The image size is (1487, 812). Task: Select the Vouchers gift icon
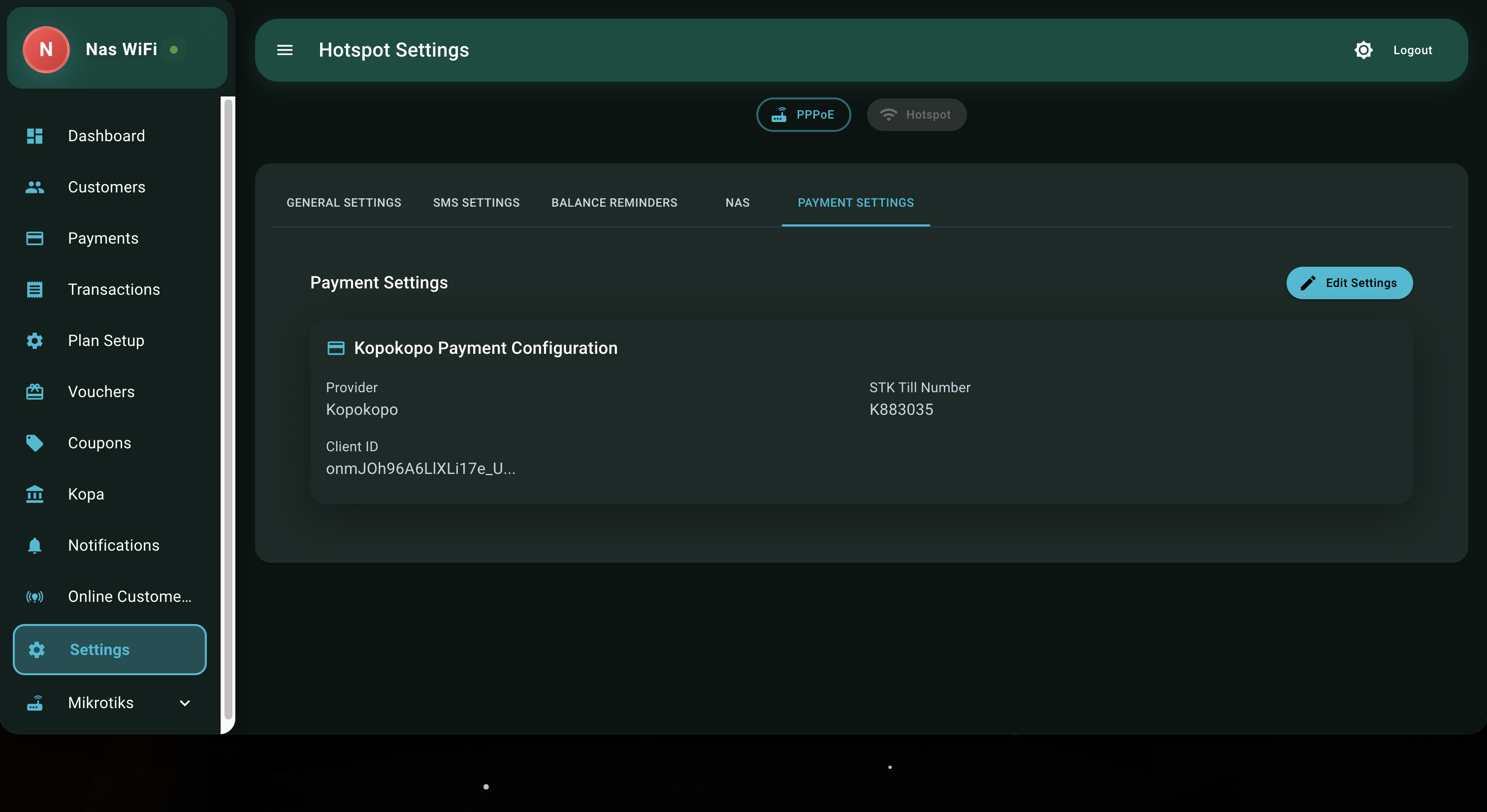click(x=34, y=391)
